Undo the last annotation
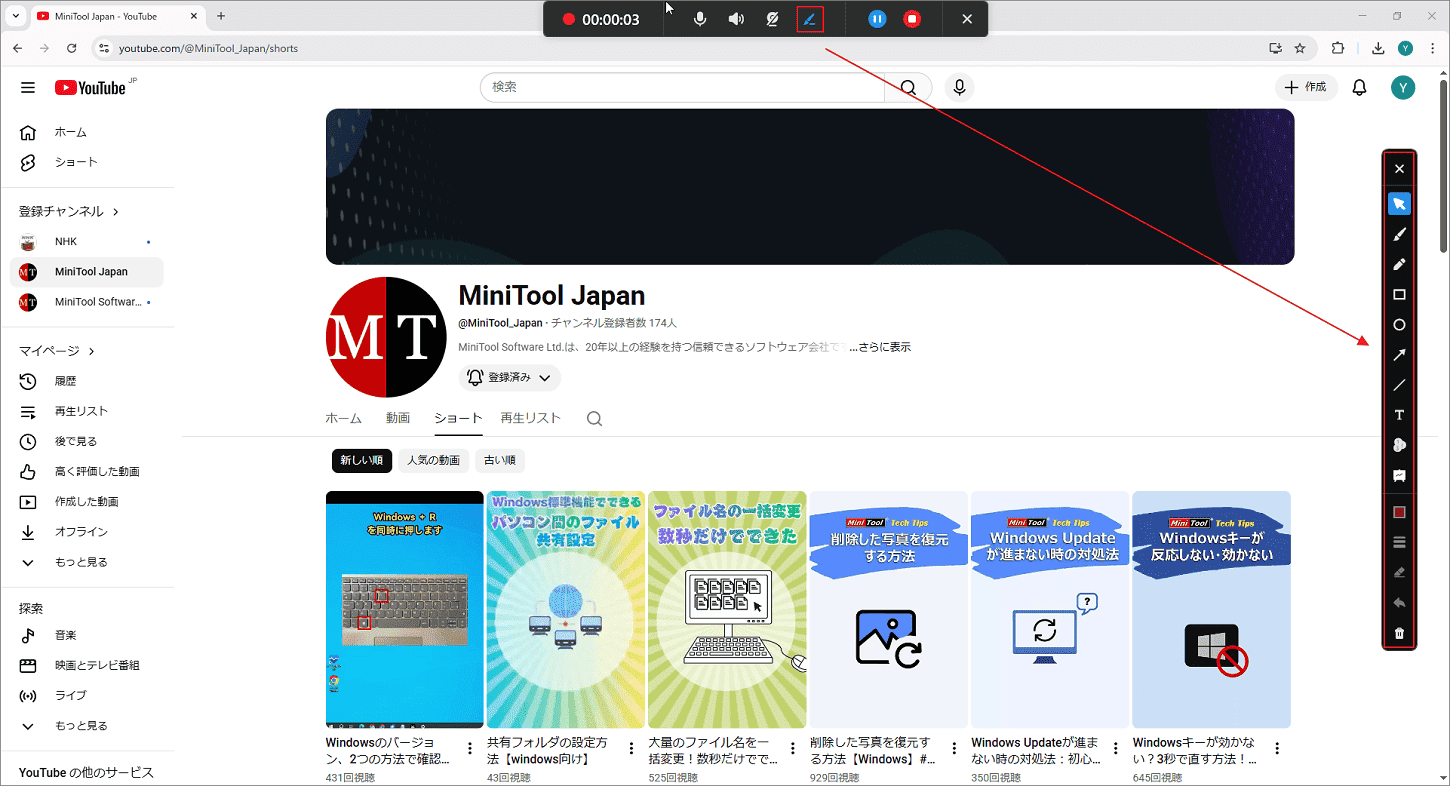Image resolution: width=1450 pixels, height=786 pixels. click(x=1399, y=602)
